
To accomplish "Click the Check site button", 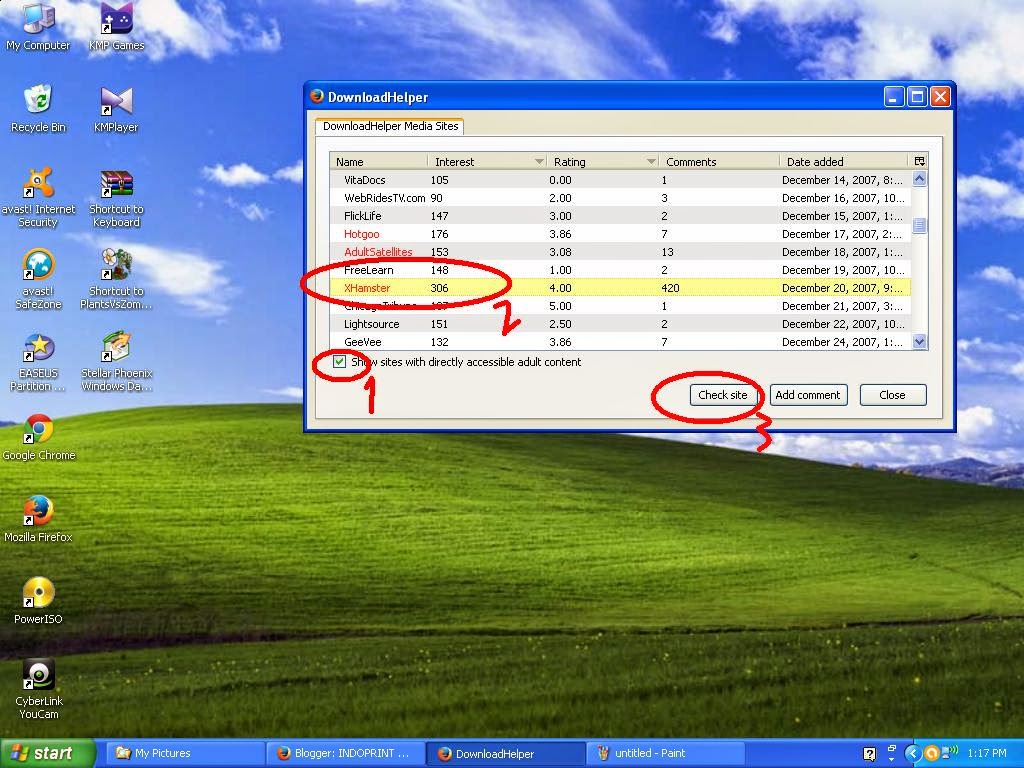I will click(x=723, y=394).
